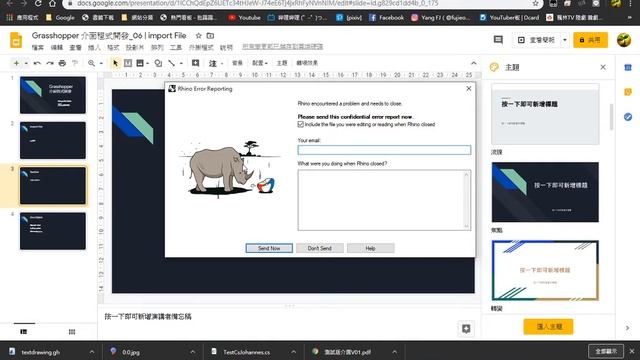Open the 投影片 Slide menu

(135, 47)
